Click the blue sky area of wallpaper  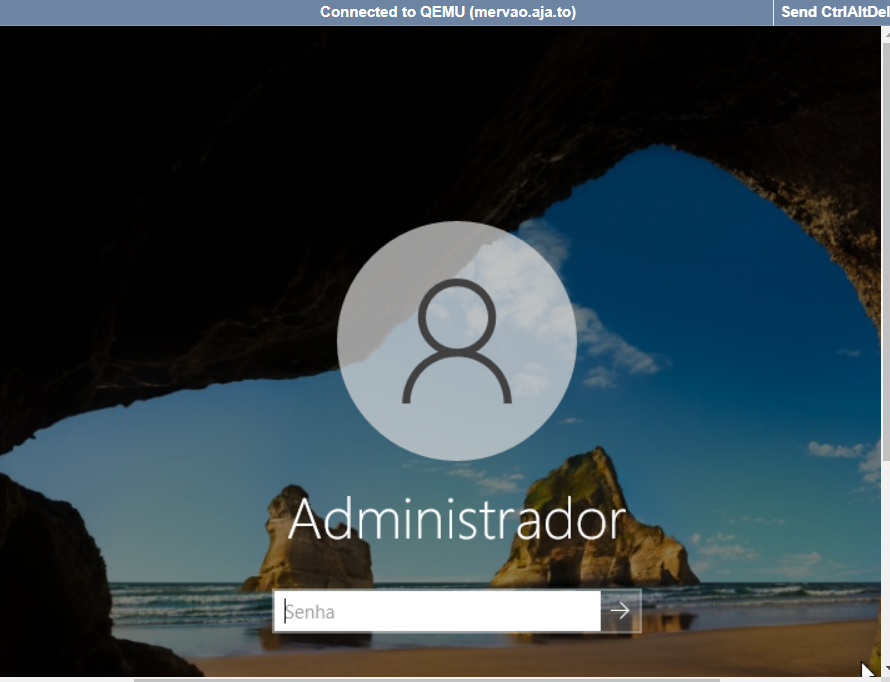720,300
